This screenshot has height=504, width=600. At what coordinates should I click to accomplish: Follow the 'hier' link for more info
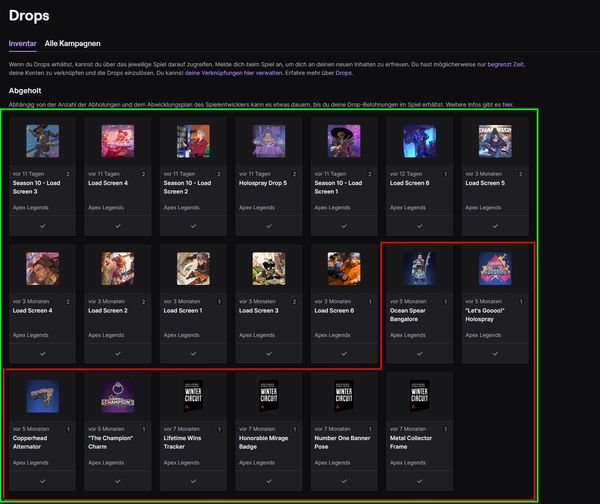507,104
